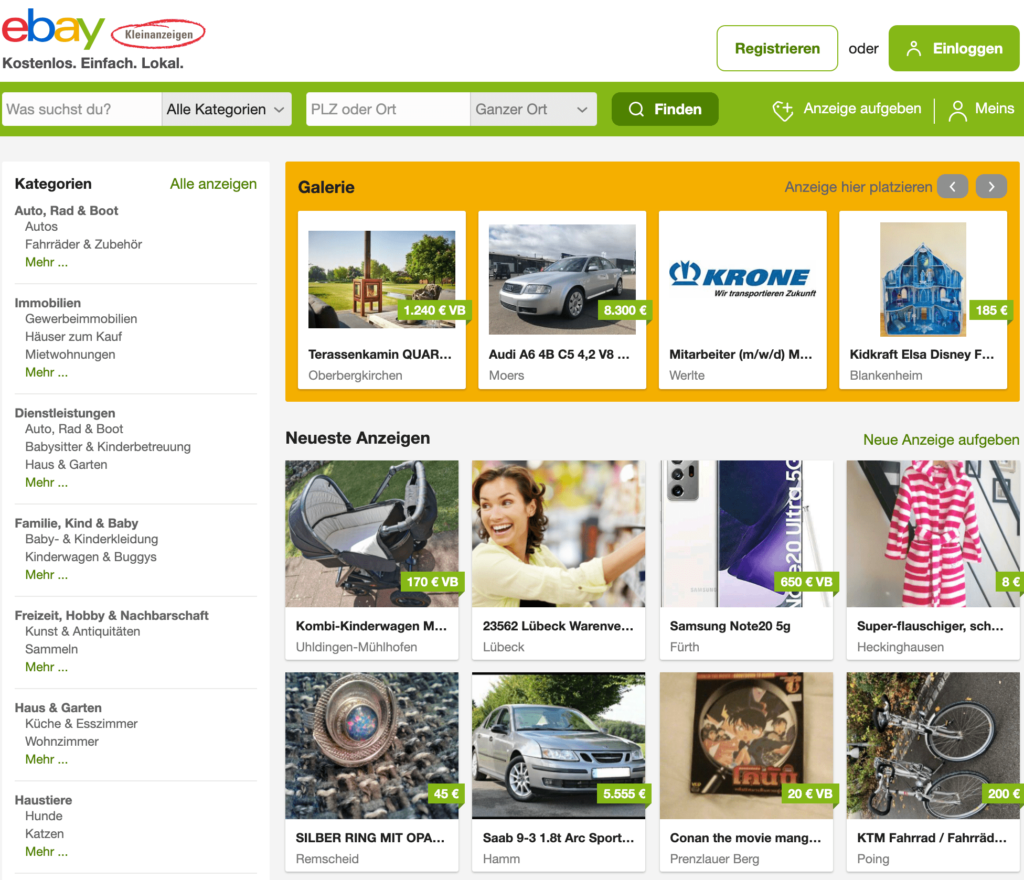Open the Dienstleistungen category heading

click(65, 413)
